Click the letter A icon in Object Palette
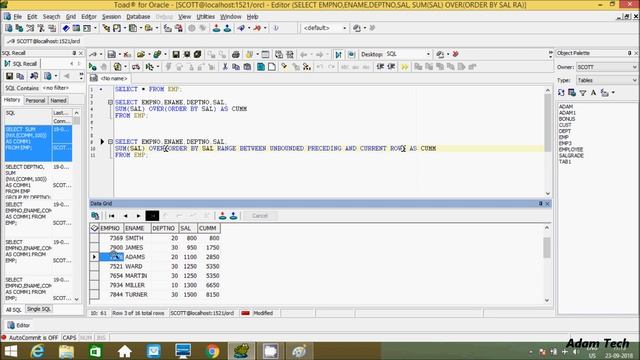The height and width of the screenshot is (360, 640). [593, 93]
